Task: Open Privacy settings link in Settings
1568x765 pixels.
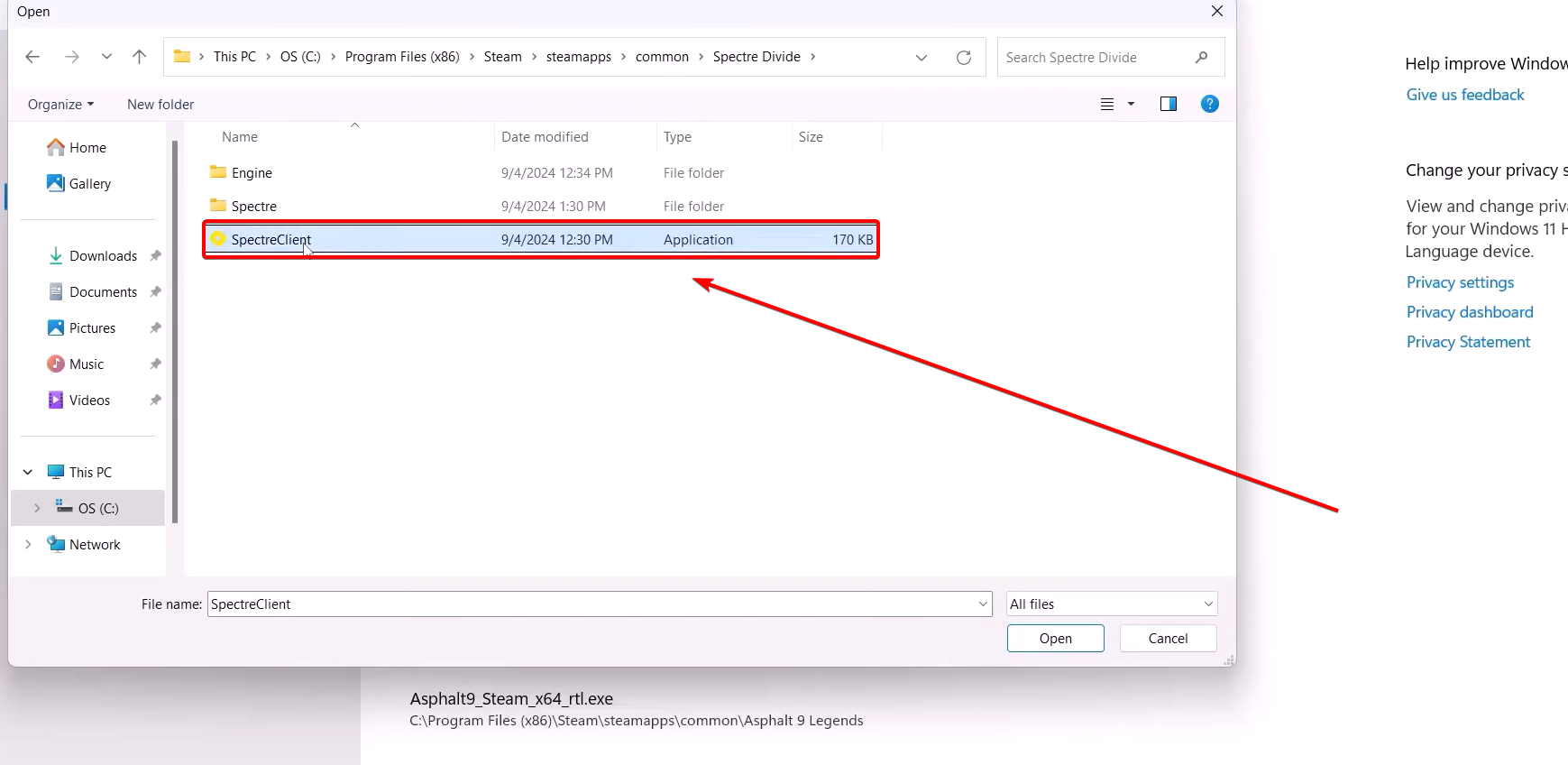Action: (1460, 282)
